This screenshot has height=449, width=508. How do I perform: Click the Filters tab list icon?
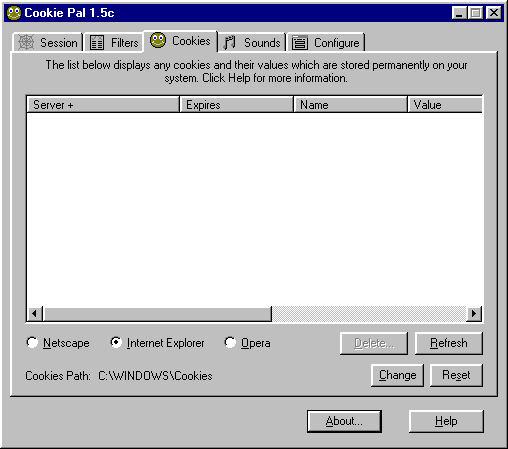tap(97, 43)
